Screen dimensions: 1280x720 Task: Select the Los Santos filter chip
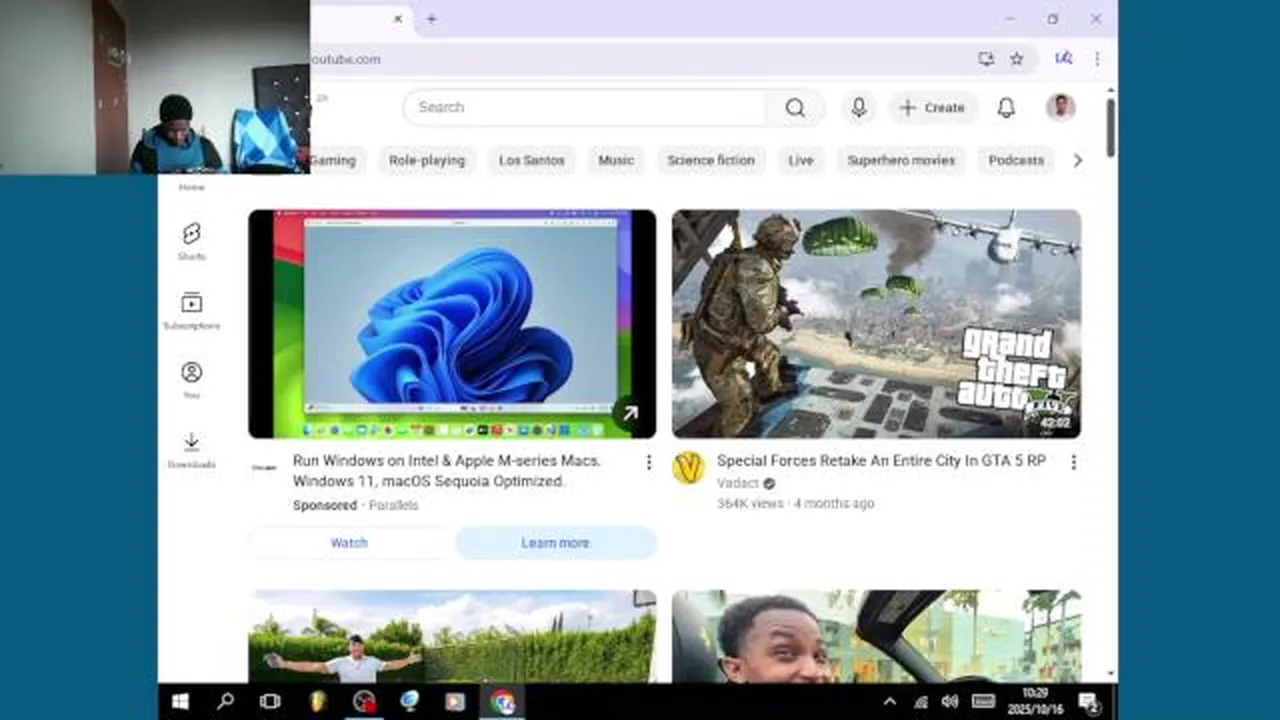click(531, 160)
